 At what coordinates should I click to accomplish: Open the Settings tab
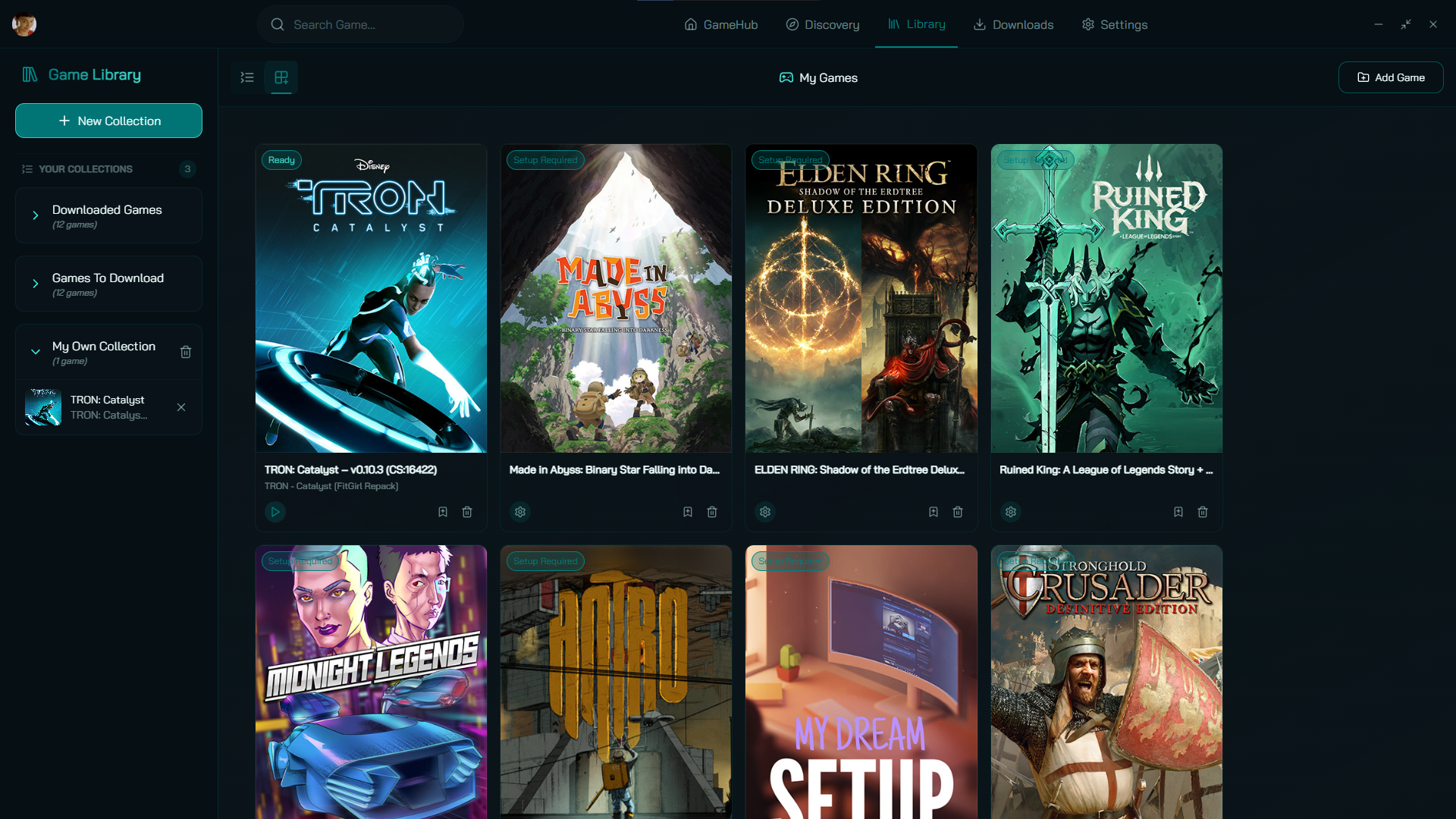coord(1114,24)
